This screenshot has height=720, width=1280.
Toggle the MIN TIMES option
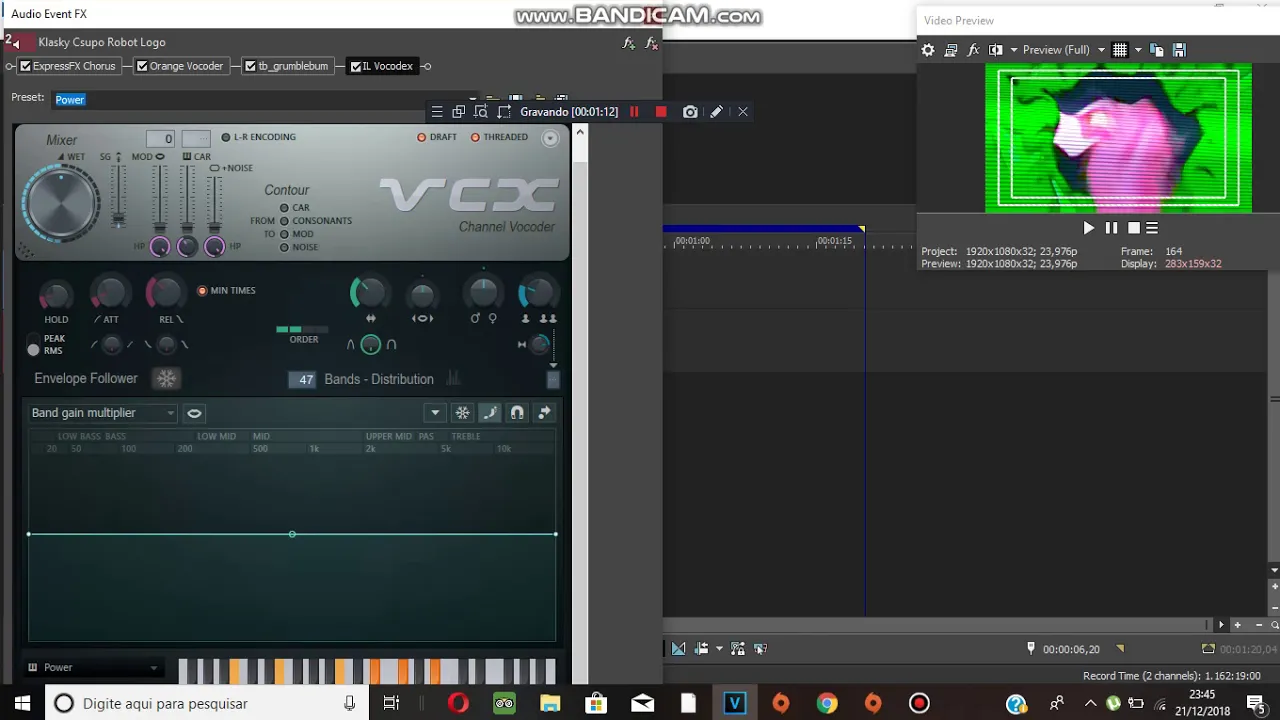226,291
